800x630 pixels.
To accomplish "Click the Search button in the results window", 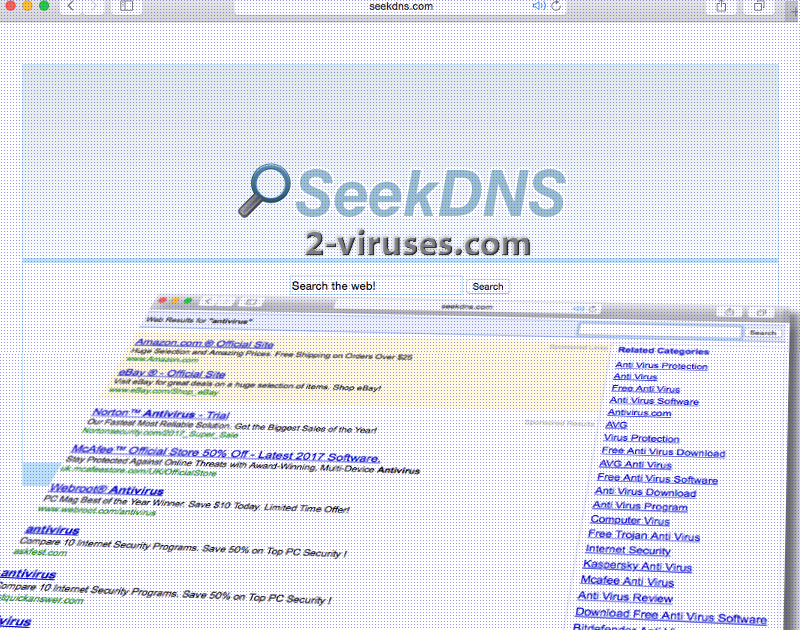I will coord(763,333).
